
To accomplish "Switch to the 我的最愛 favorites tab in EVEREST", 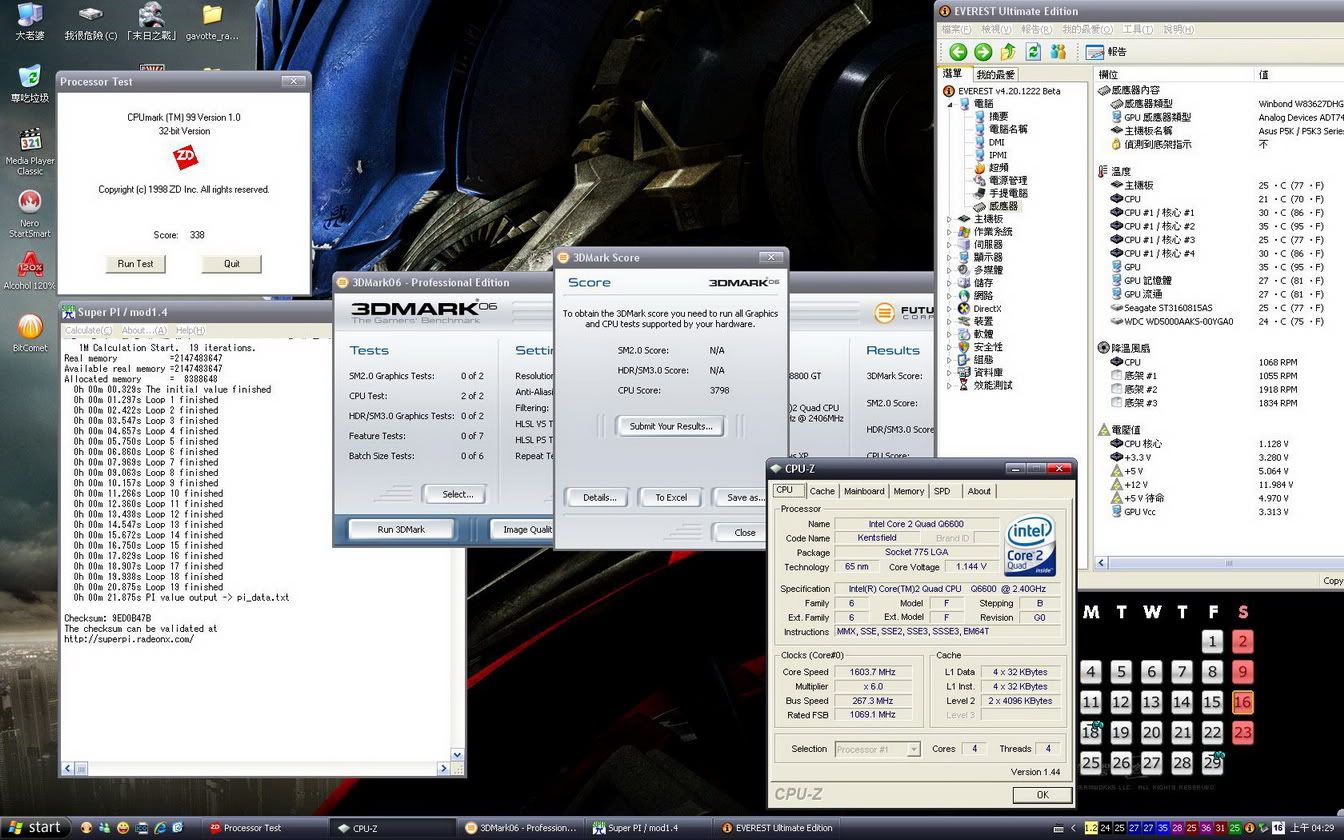I will (995, 74).
